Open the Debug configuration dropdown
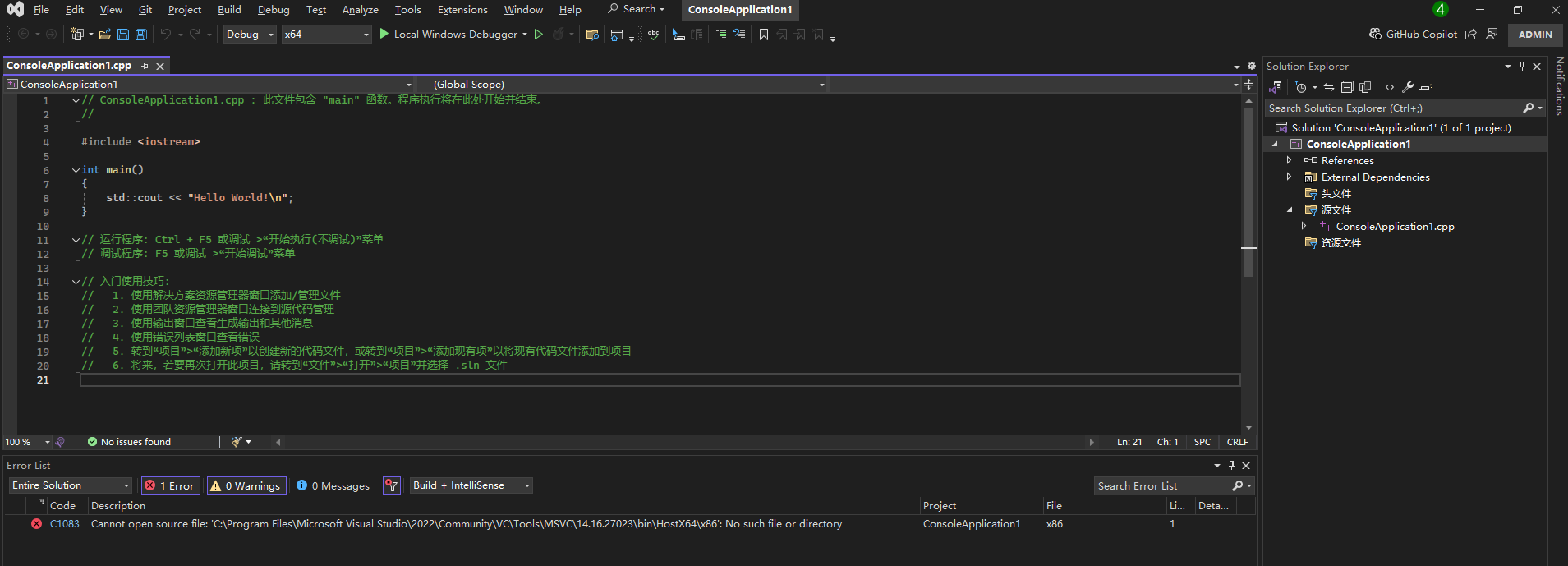This screenshot has height=566, width=1568. (251, 35)
